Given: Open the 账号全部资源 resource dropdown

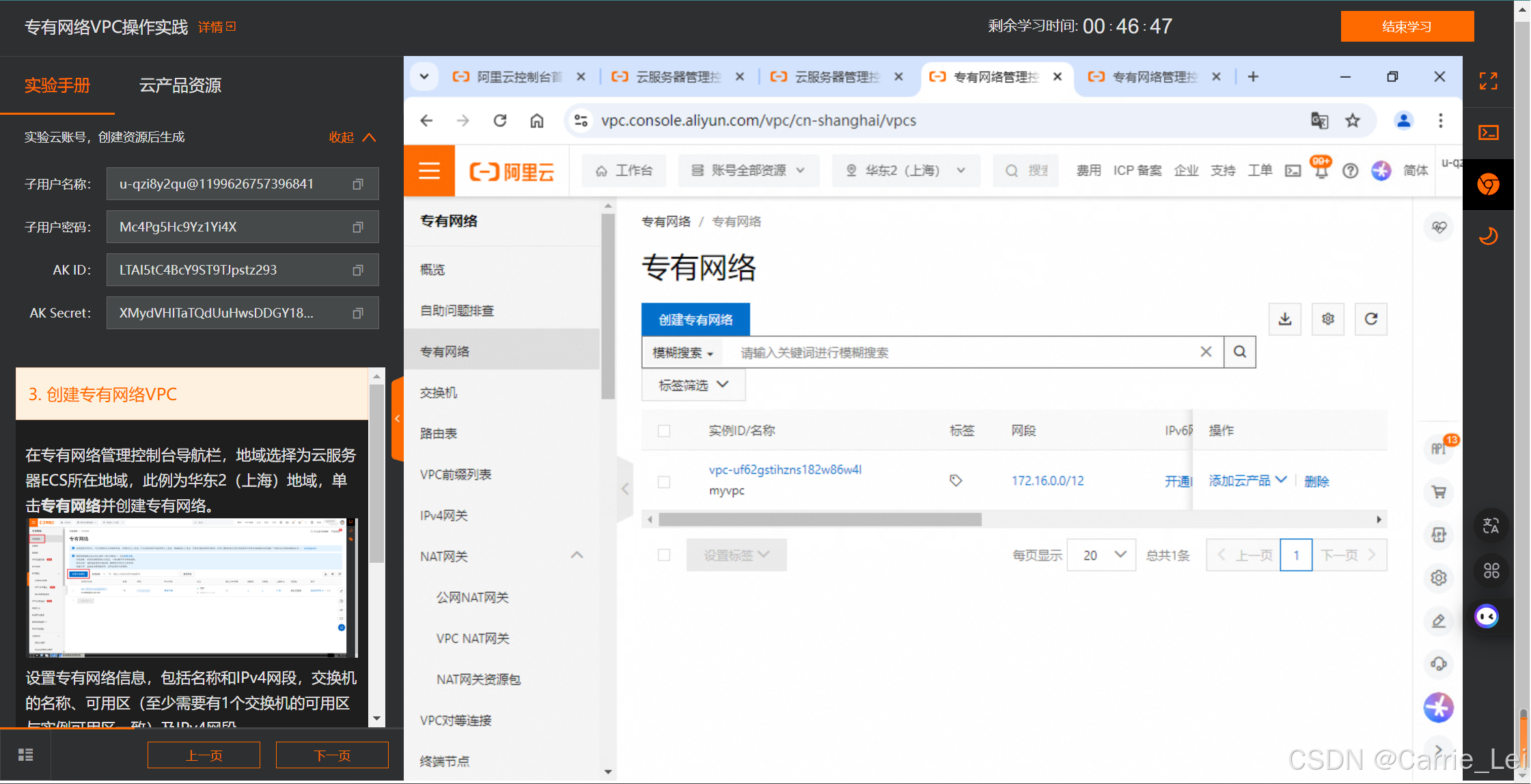Looking at the screenshot, I should click(748, 171).
